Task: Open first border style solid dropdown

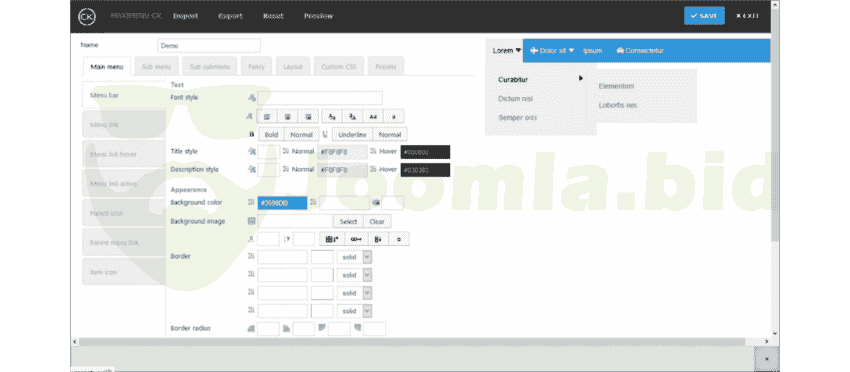Action: [355, 257]
